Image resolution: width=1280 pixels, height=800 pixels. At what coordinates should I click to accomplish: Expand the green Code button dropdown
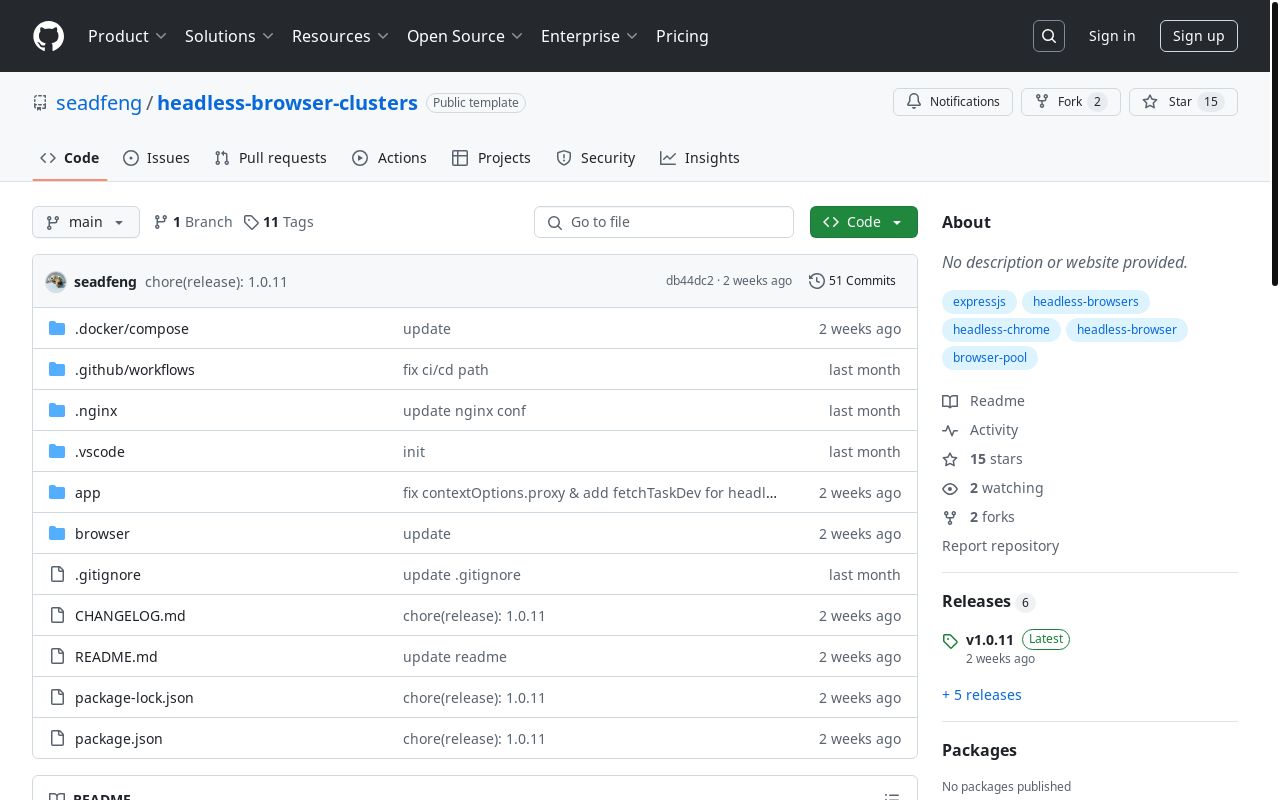pyautogui.click(x=897, y=222)
